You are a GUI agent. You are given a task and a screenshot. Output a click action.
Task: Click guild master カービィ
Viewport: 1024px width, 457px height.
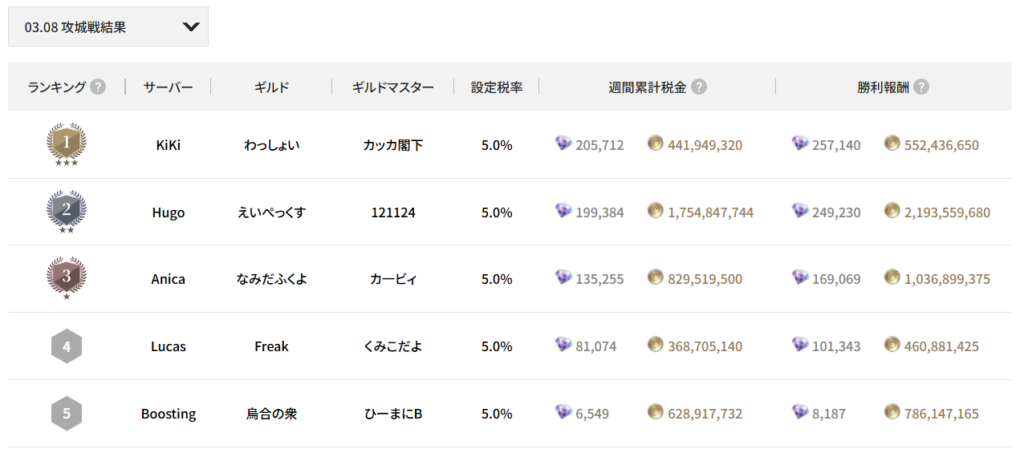tap(393, 279)
